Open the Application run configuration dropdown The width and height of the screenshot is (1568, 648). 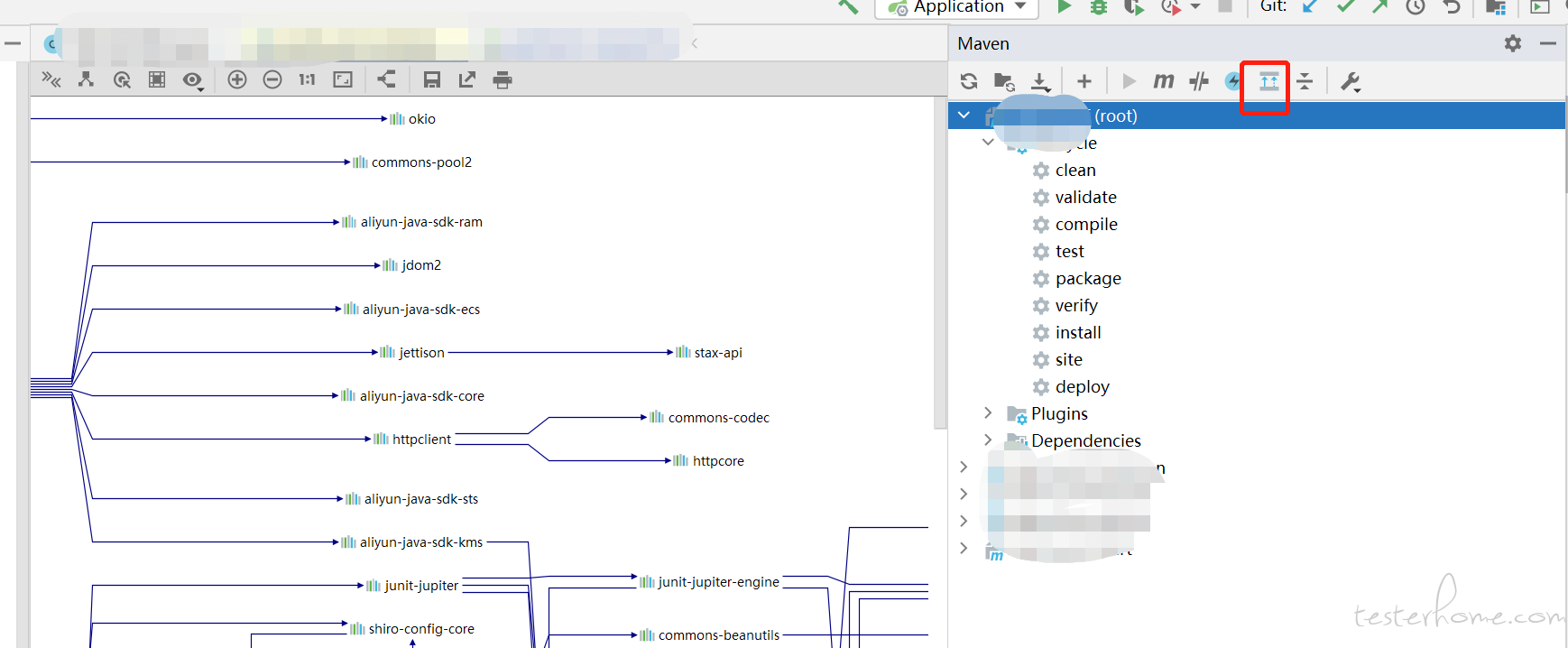tap(957, 7)
